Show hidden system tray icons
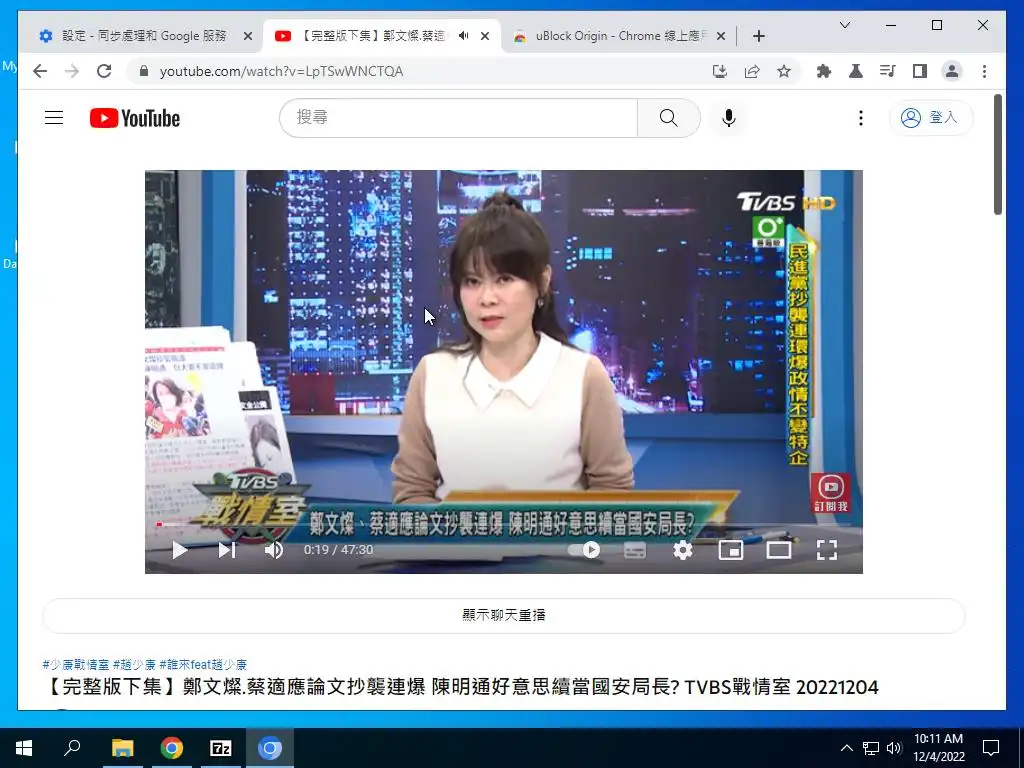Screen dimensions: 1024x768 pyautogui.click(x=846, y=748)
